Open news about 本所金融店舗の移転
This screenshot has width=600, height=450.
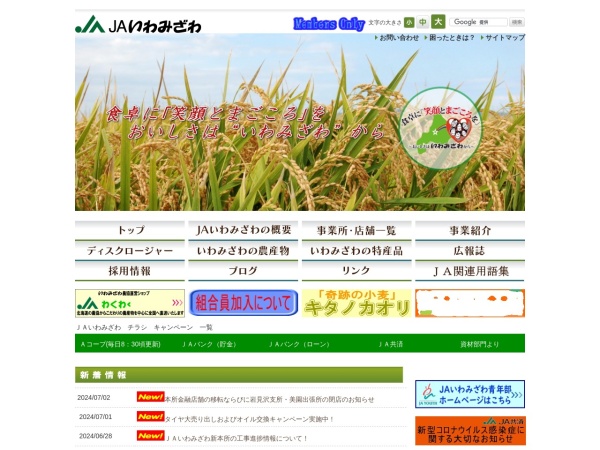(x=269, y=399)
